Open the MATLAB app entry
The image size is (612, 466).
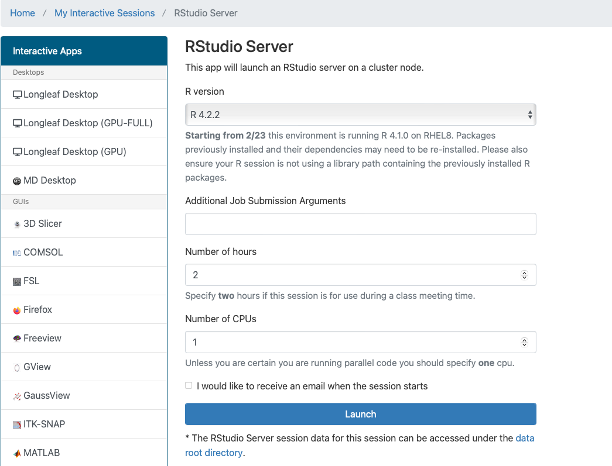84,452
